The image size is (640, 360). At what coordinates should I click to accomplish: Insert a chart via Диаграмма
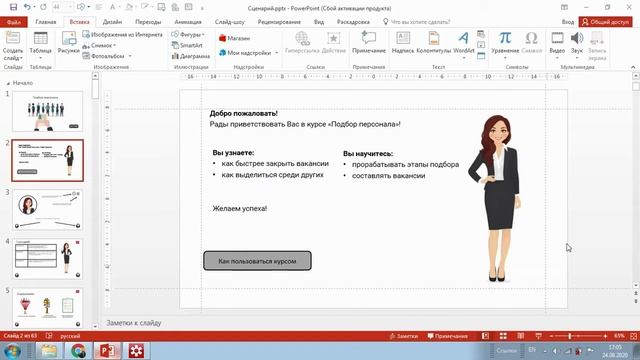(x=191, y=56)
